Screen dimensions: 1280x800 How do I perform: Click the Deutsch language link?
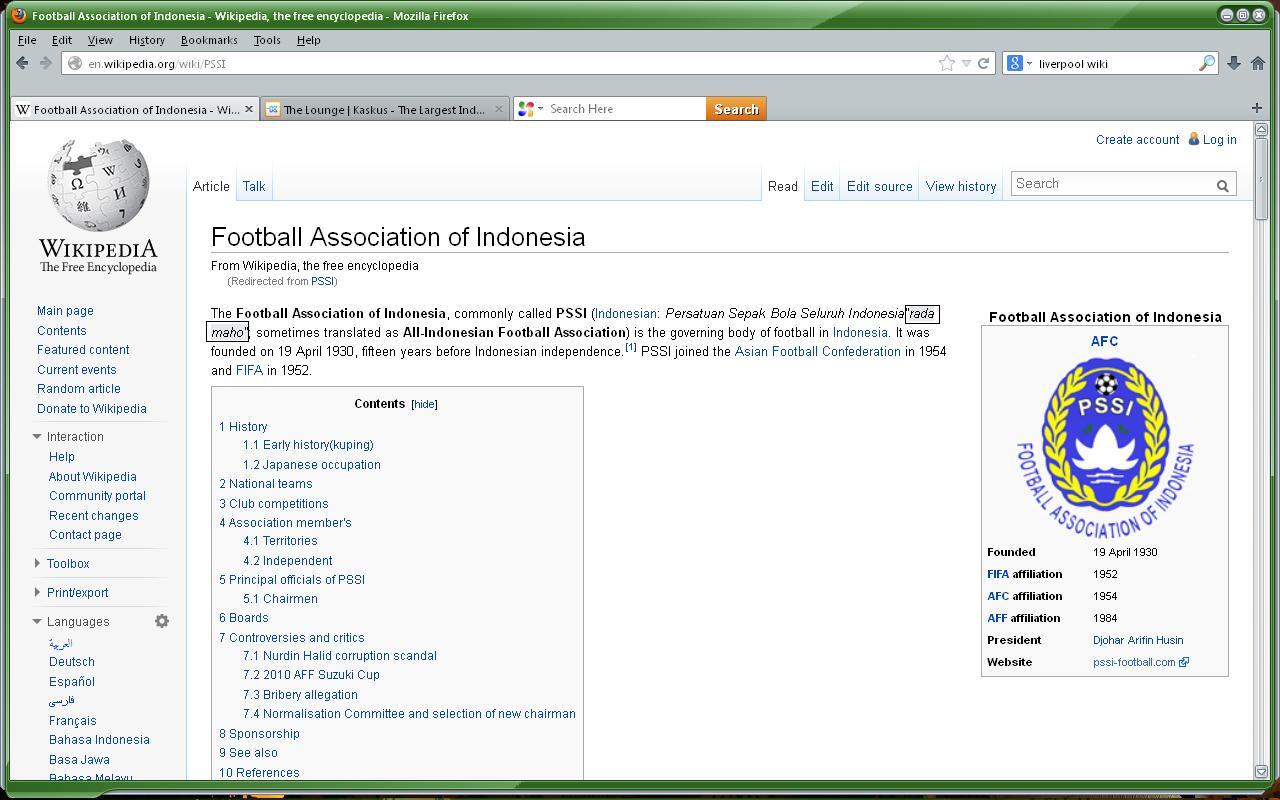72,662
